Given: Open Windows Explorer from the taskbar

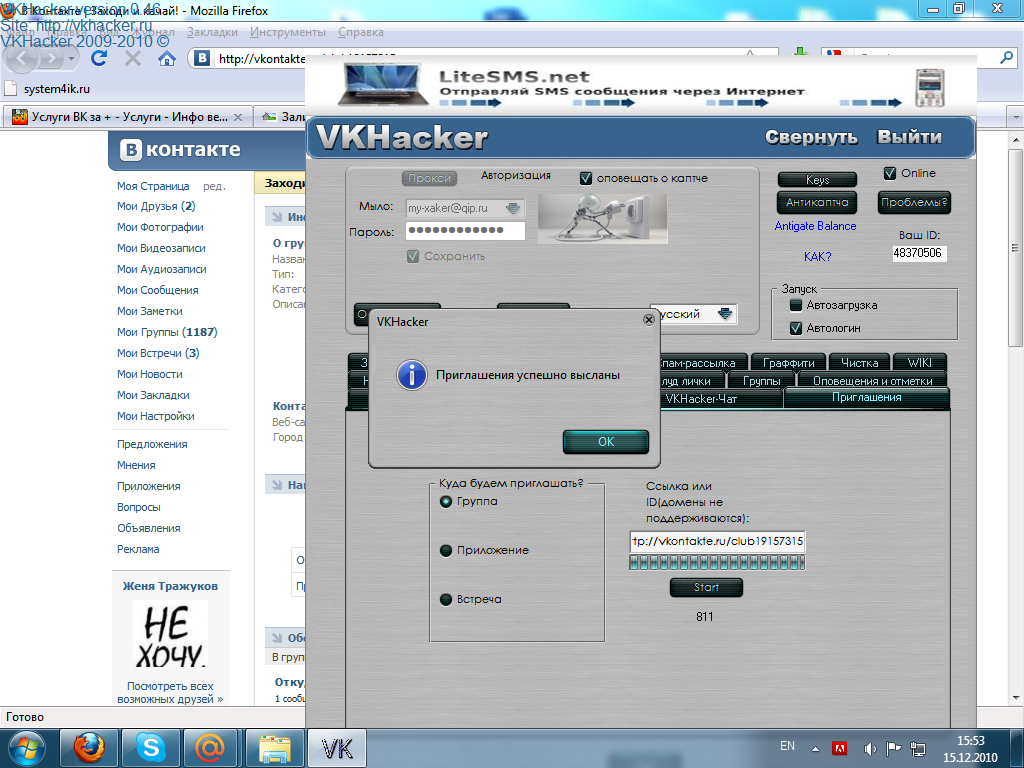Looking at the screenshot, I should tap(274, 748).
